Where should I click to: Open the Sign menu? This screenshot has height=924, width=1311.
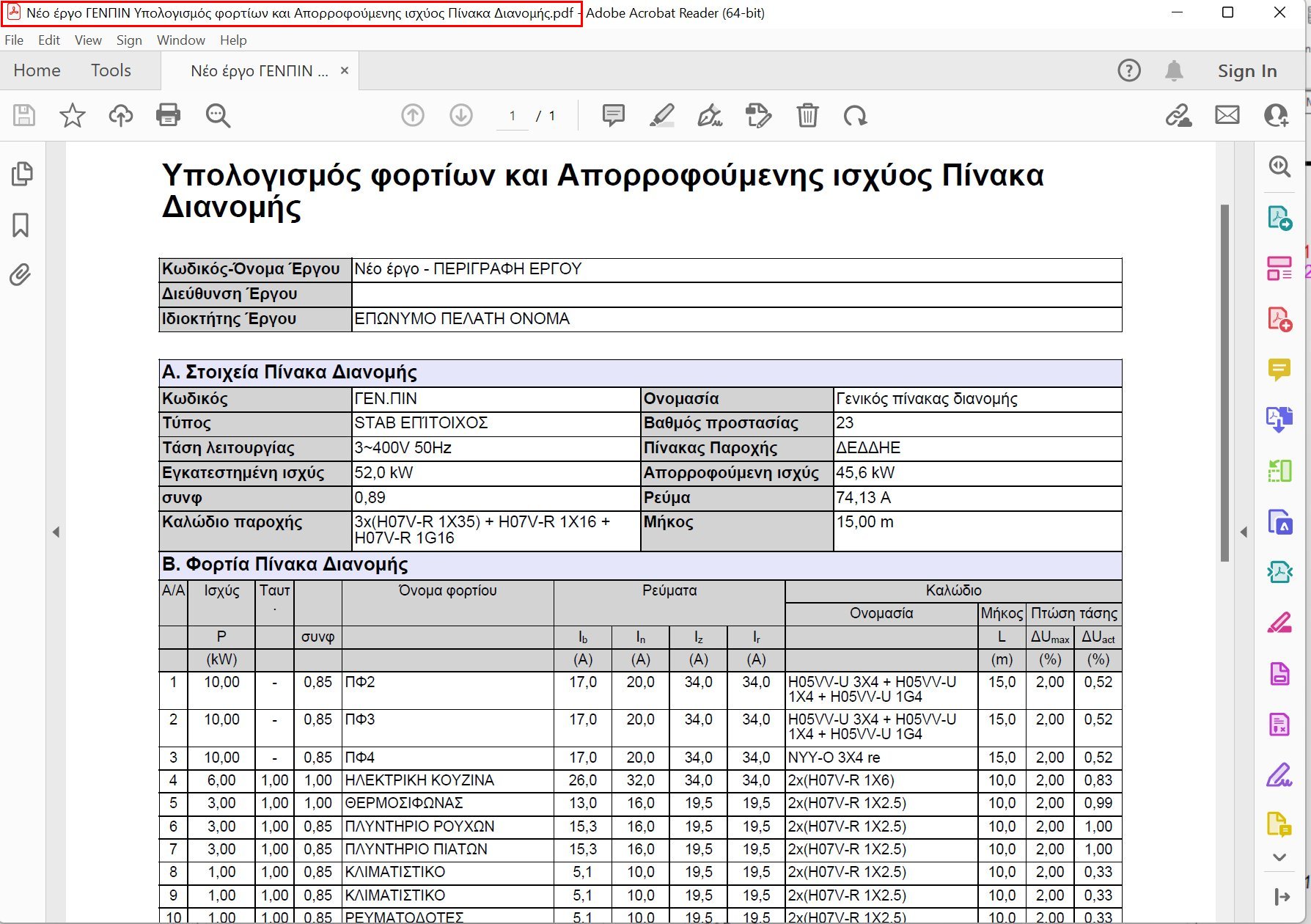(129, 40)
